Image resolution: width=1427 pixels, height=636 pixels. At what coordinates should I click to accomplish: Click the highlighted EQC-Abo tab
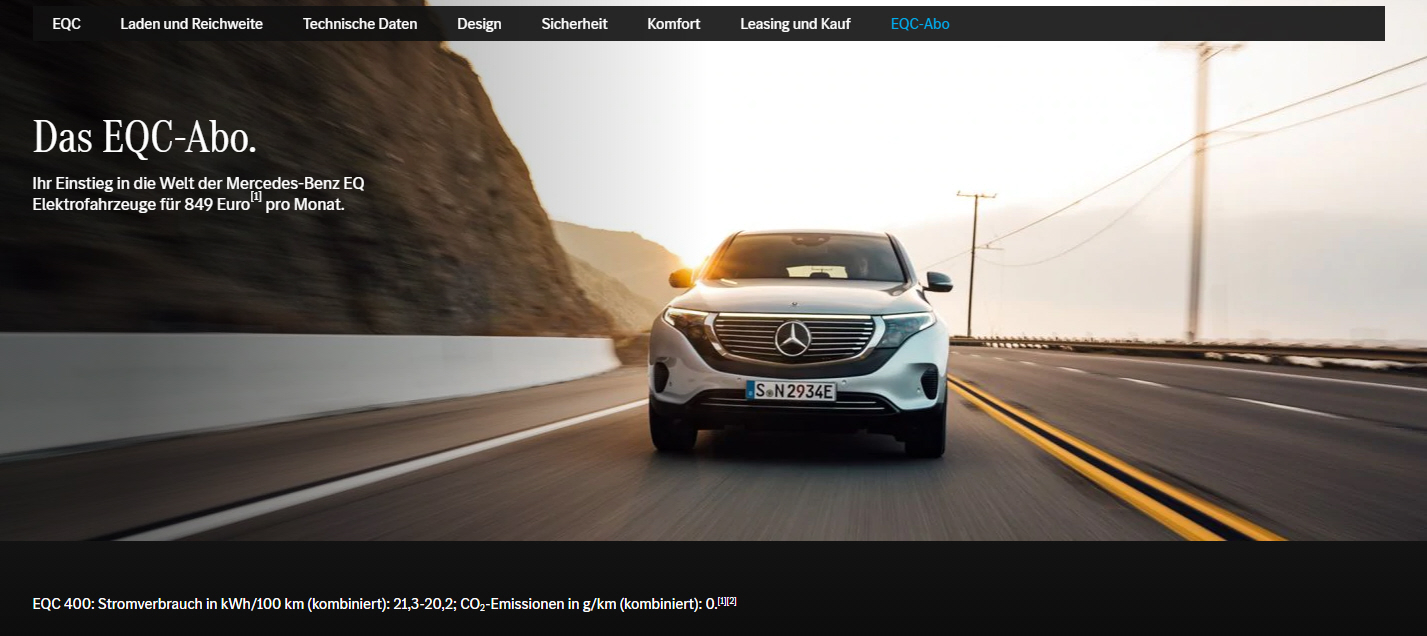pyautogui.click(x=920, y=24)
